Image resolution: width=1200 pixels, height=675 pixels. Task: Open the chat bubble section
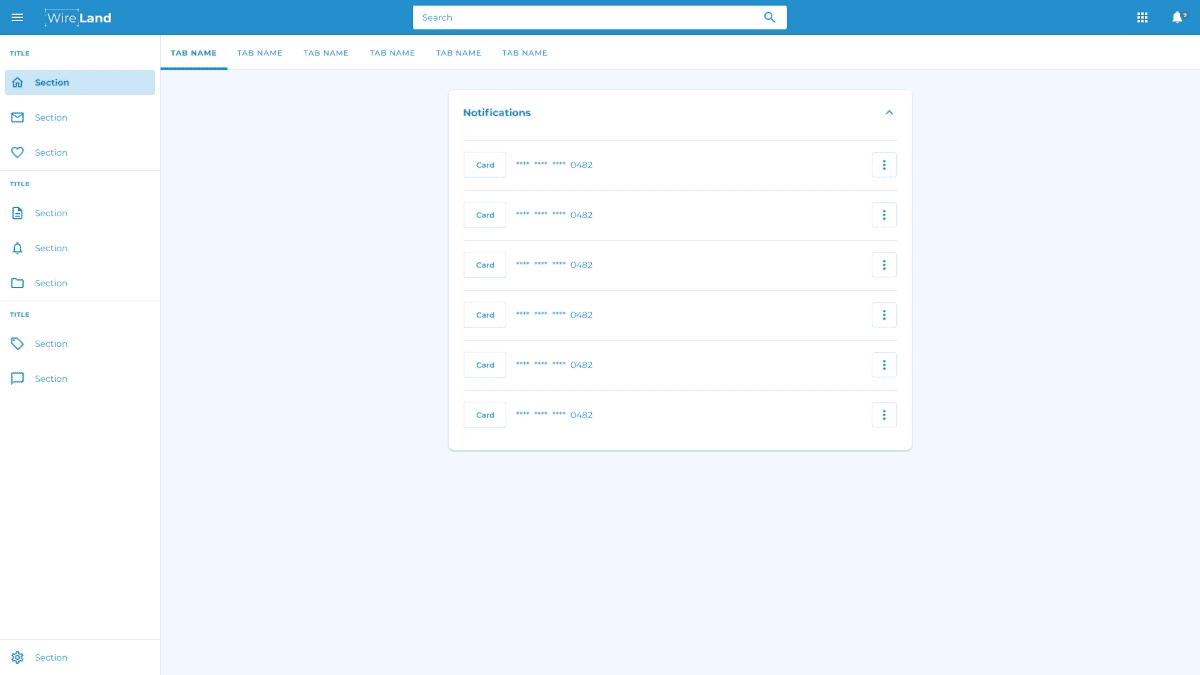tap(79, 379)
